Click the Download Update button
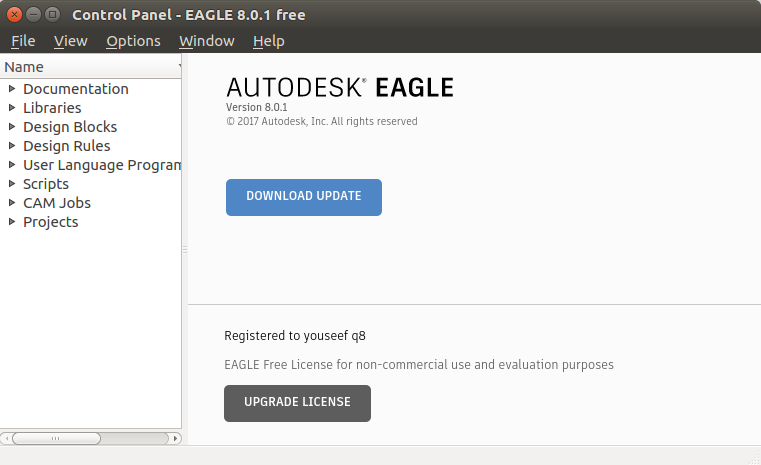Screen dimensions: 761x465 tap(304, 197)
